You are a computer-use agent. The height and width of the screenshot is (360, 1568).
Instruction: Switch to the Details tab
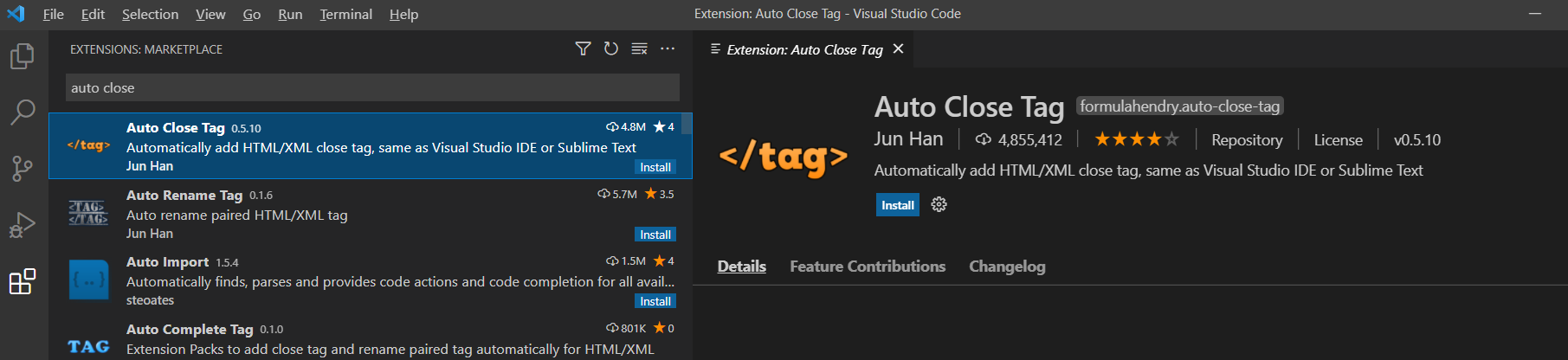pos(741,267)
